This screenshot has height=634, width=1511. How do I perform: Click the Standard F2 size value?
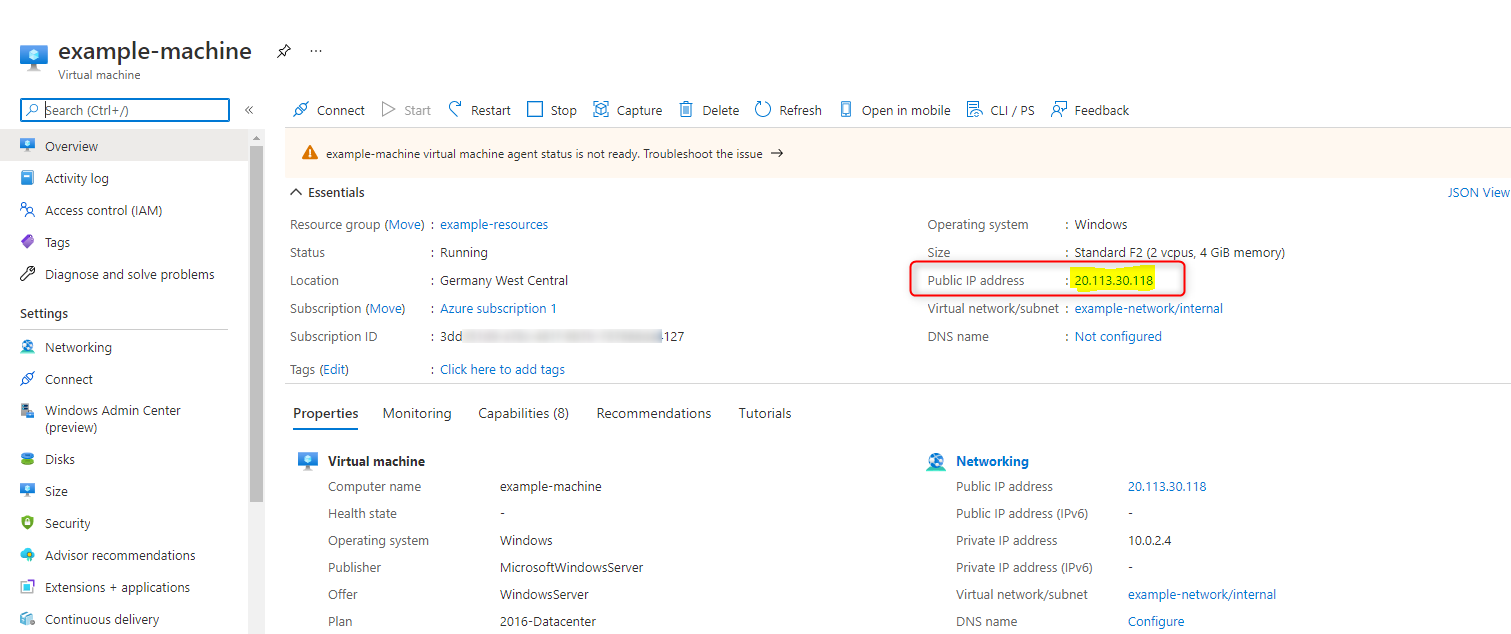click(x=1180, y=252)
